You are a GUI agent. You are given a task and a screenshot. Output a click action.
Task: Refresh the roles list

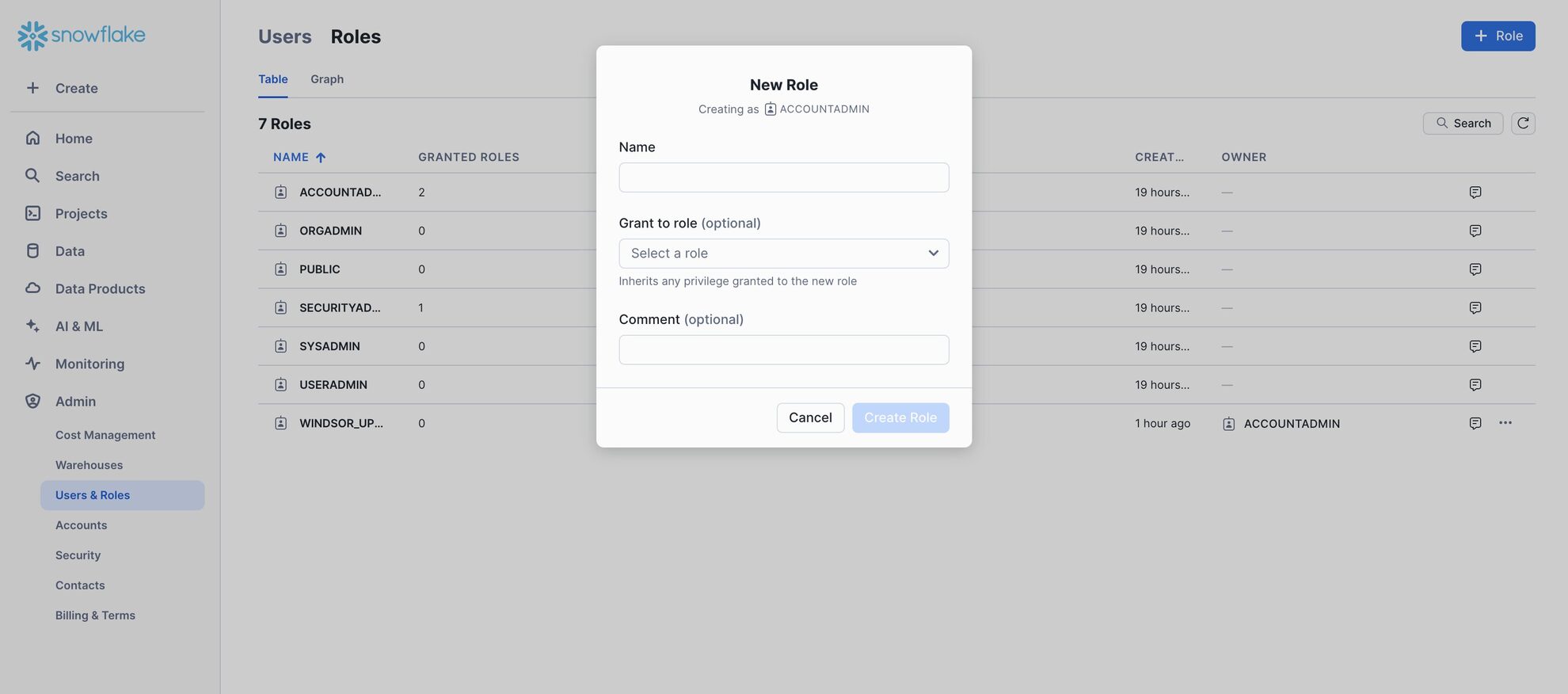click(x=1523, y=124)
